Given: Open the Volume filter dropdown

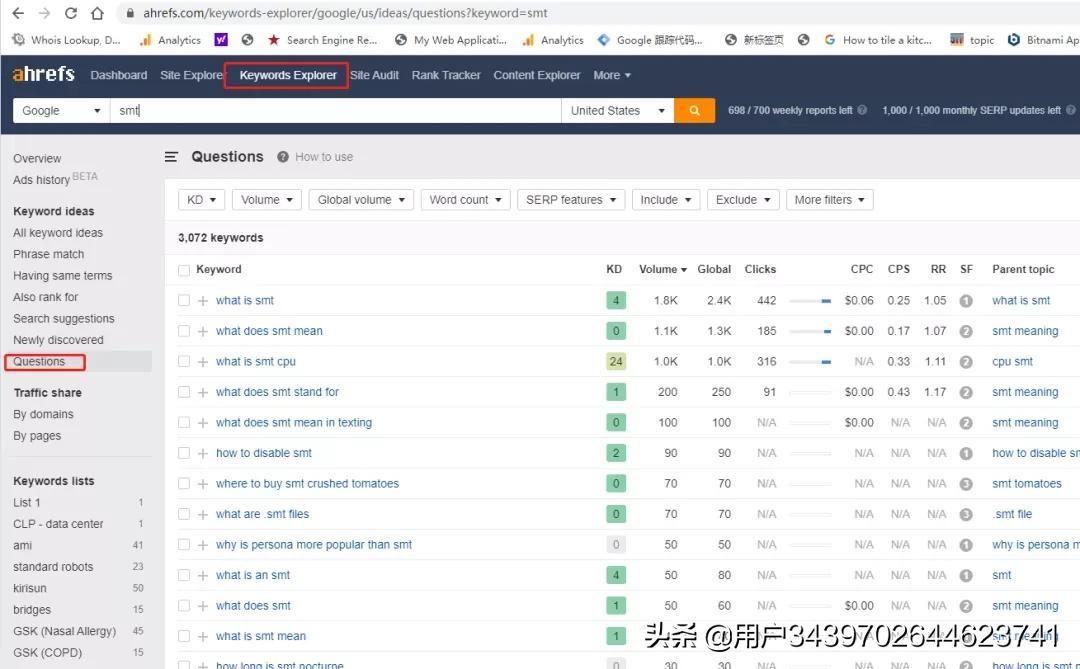Looking at the screenshot, I should click(267, 200).
